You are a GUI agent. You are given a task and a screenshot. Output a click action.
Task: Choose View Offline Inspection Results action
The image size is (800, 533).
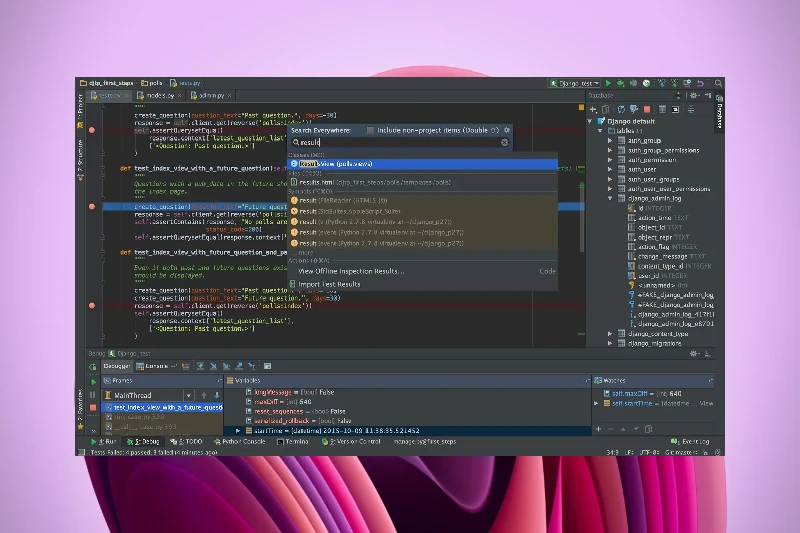422,271
